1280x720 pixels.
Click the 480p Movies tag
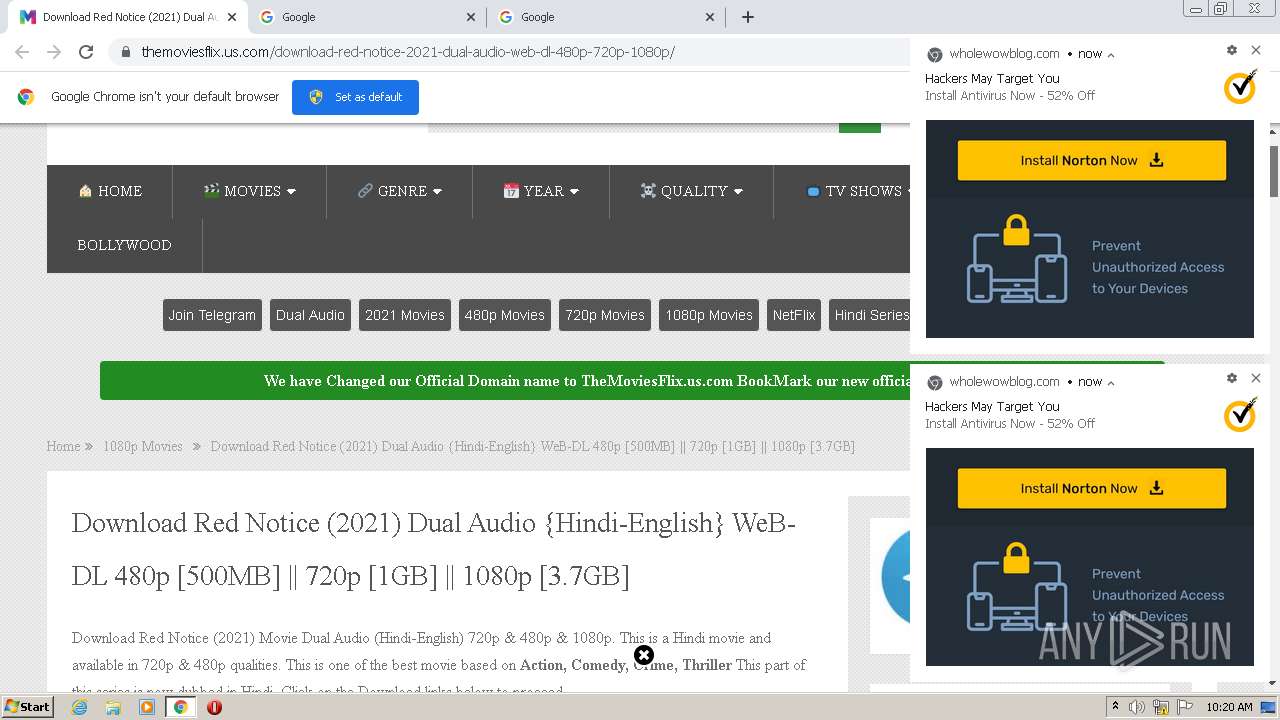tap(505, 315)
